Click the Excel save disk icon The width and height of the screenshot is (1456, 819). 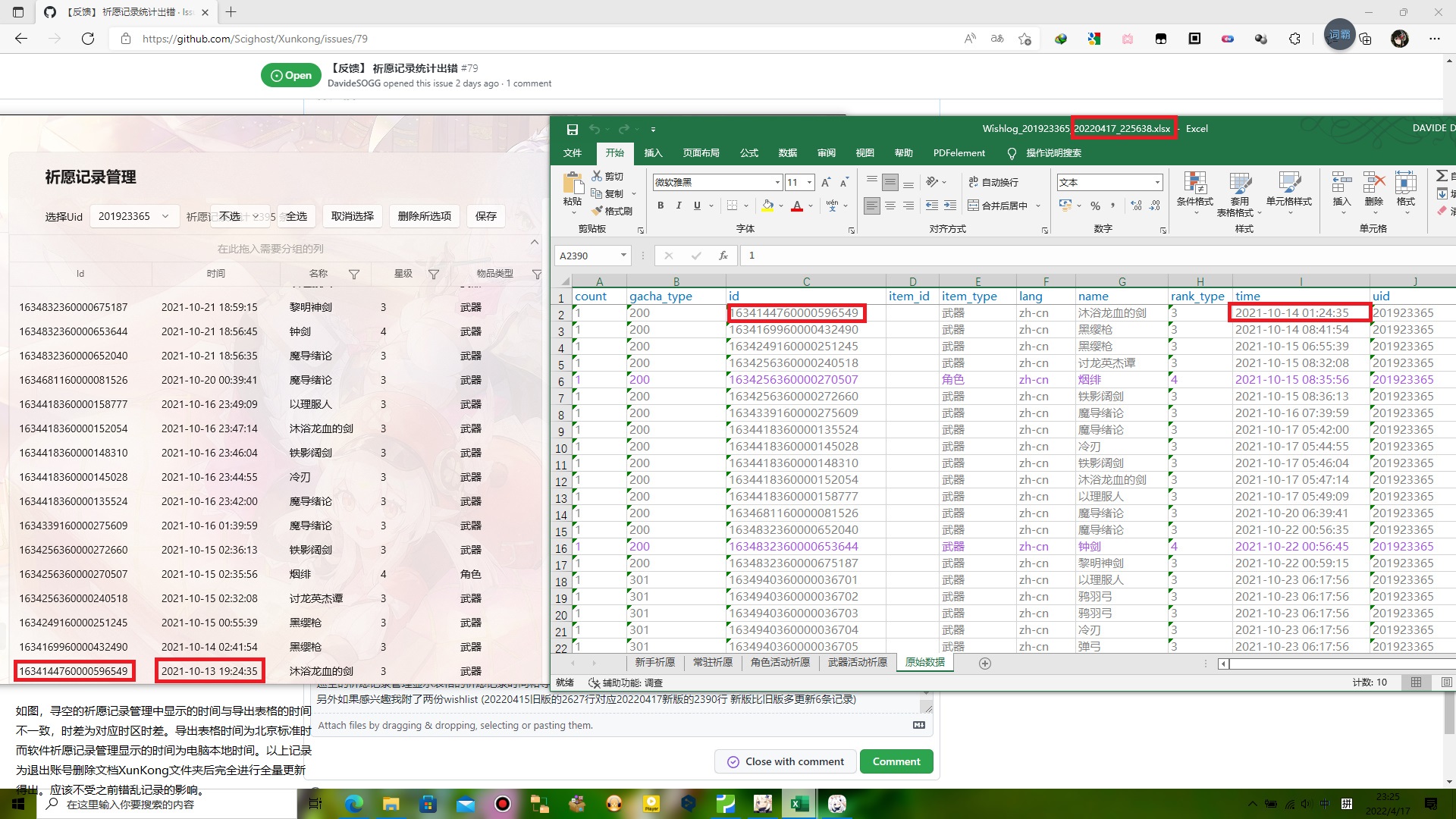tap(572, 129)
